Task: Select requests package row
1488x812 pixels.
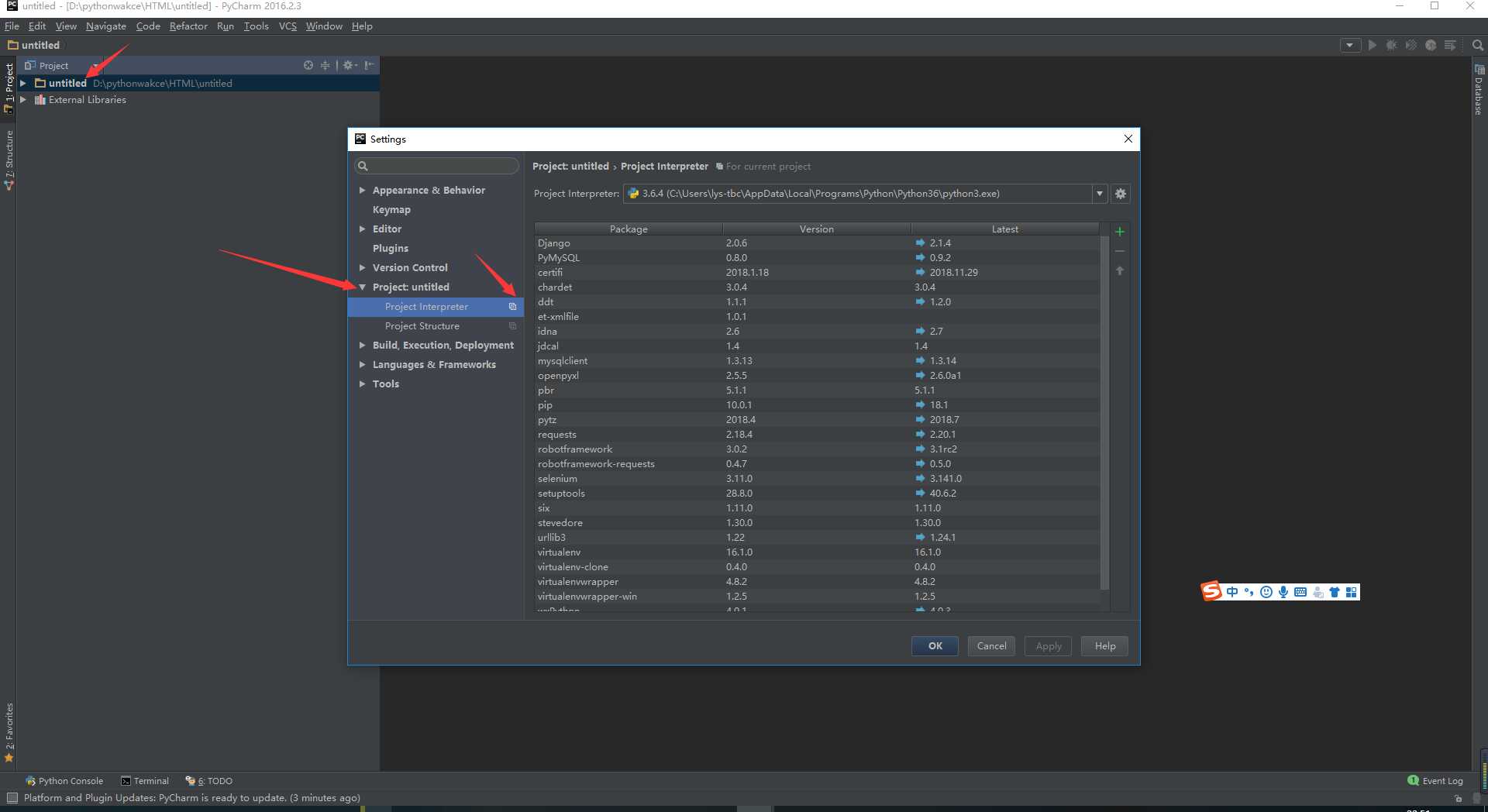Action: pos(817,435)
